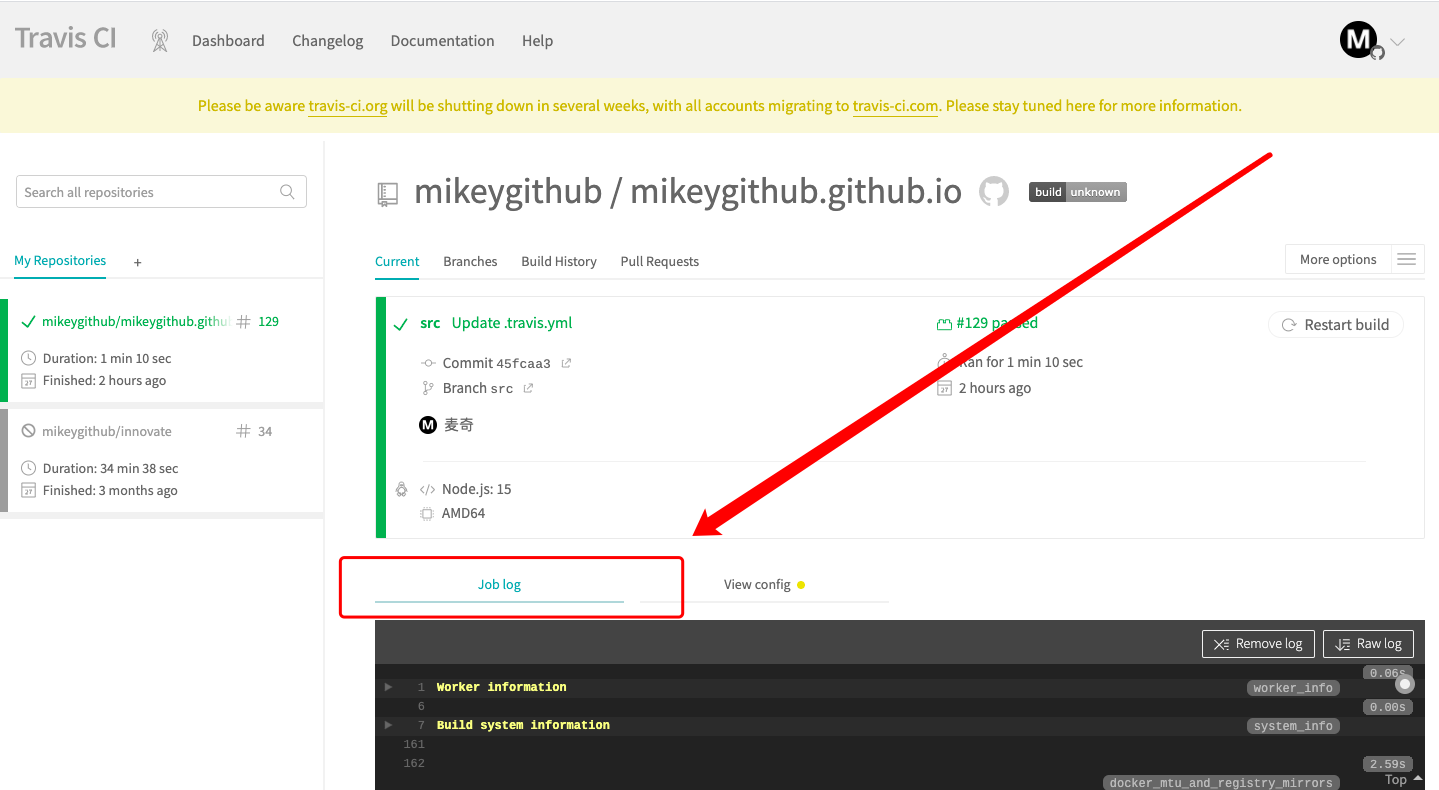1439x790 pixels.
Task: Focus the Search all repositories field
Action: (x=161, y=192)
